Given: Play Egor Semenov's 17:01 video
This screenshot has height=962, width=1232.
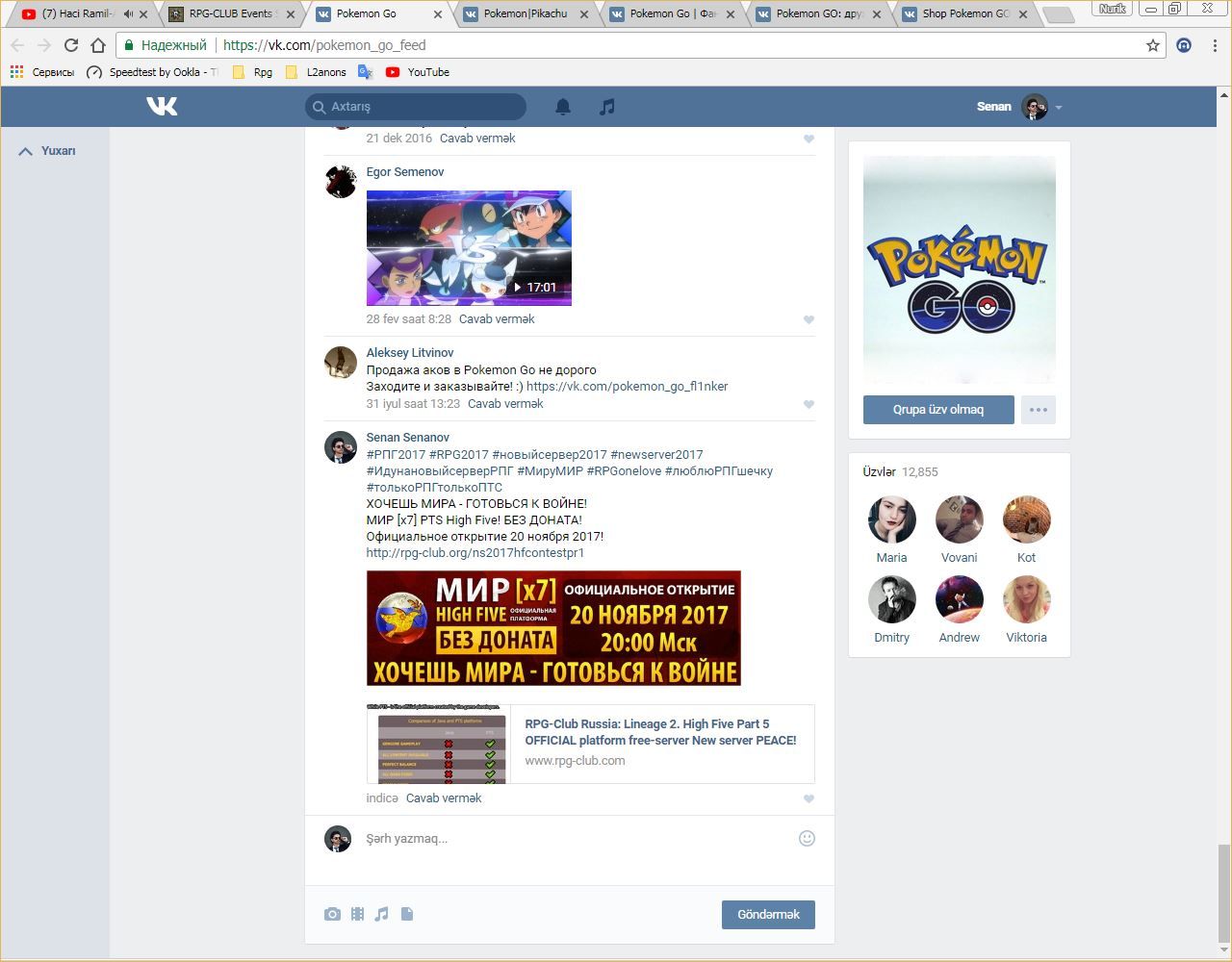Looking at the screenshot, I should (469, 248).
